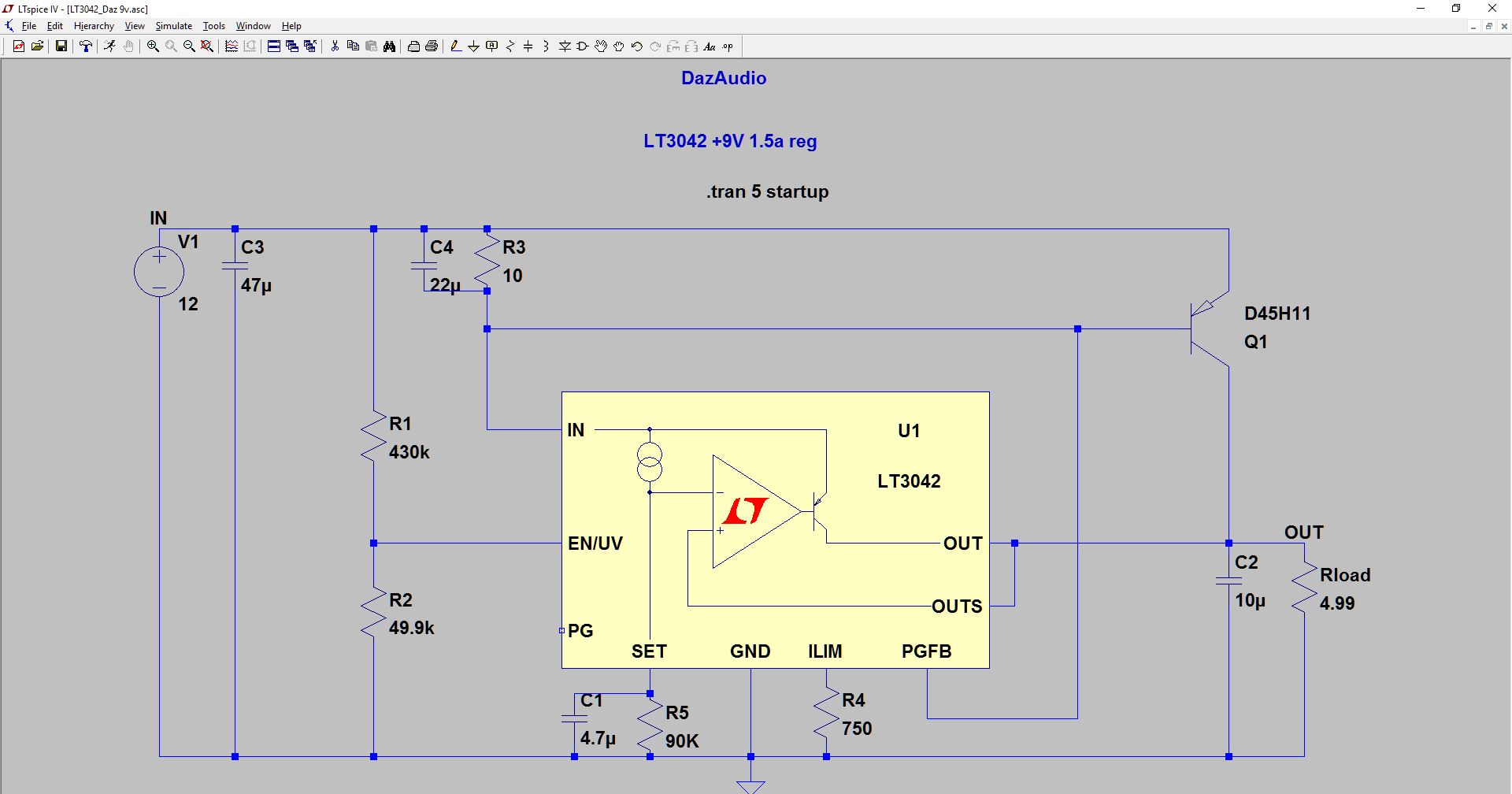The height and width of the screenshot is (794, 1512).
Task: Click the 'LT3042 +9V 1.5a reg' title text
Action: (x=730, y=141)
